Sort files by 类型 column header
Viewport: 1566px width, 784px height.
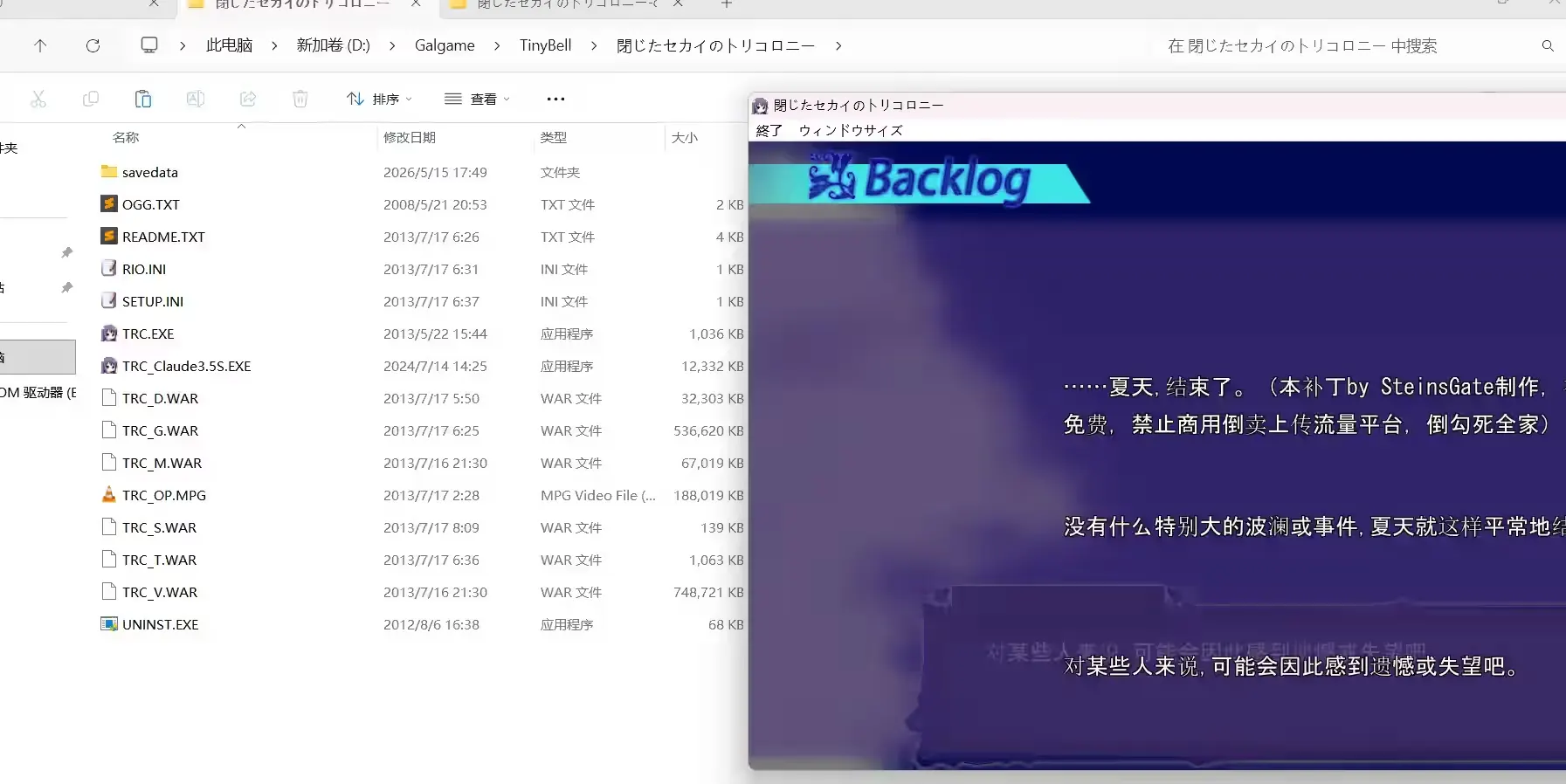(x=554, y=137)
